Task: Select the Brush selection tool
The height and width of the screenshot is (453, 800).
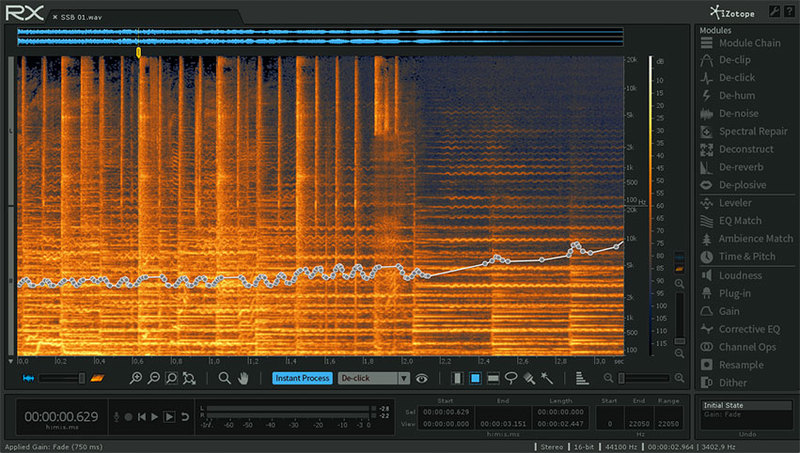Action: 529,378
